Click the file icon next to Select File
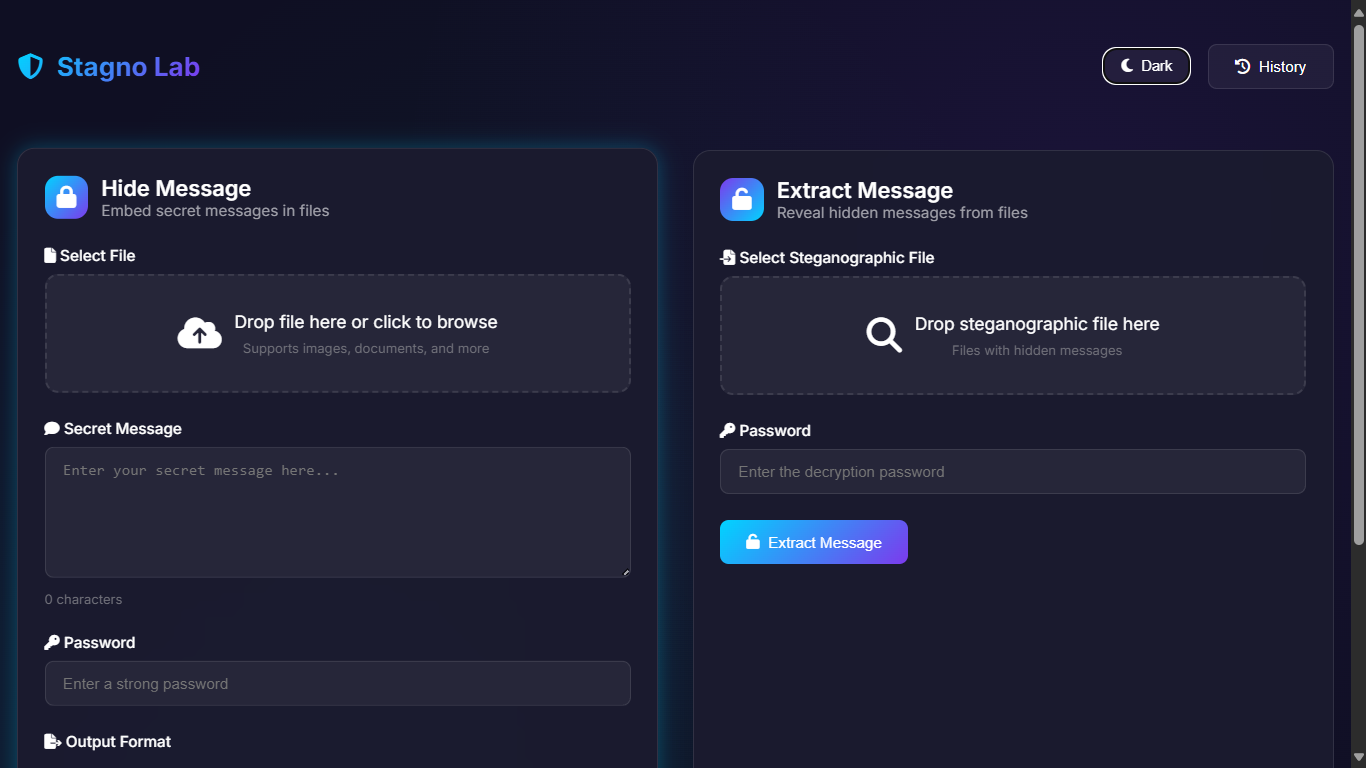The width and height of the screenshot is (1366, 768). pos(50,256)
